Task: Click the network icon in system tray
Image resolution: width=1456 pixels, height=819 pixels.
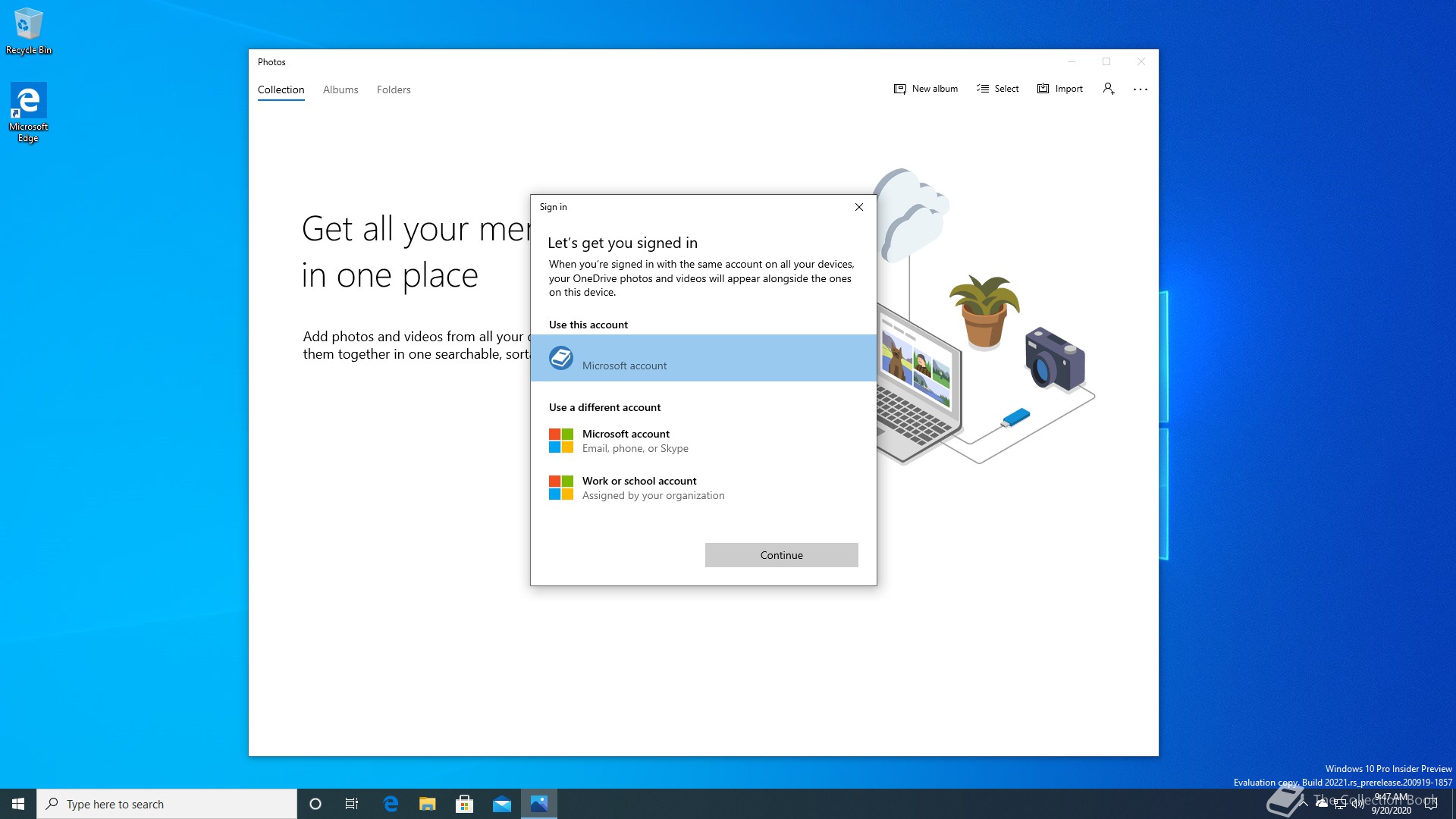Action: [1340, 804]
